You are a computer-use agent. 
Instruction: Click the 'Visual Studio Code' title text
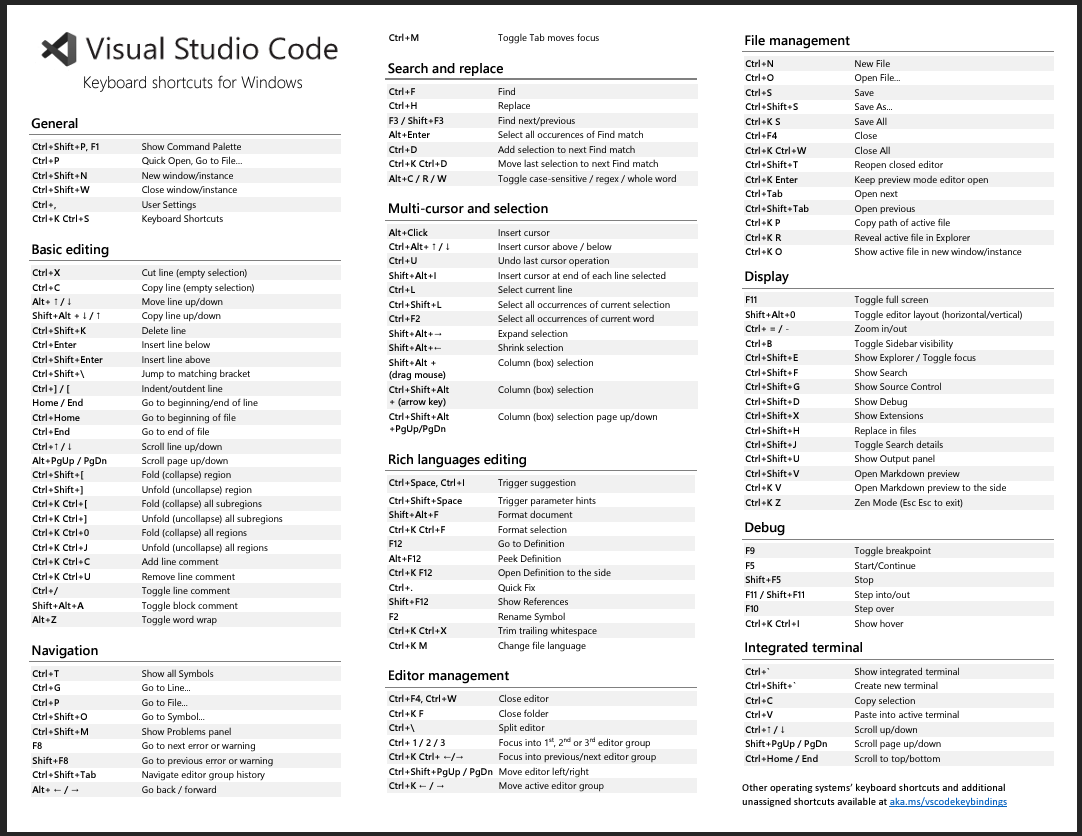point(212,49)
